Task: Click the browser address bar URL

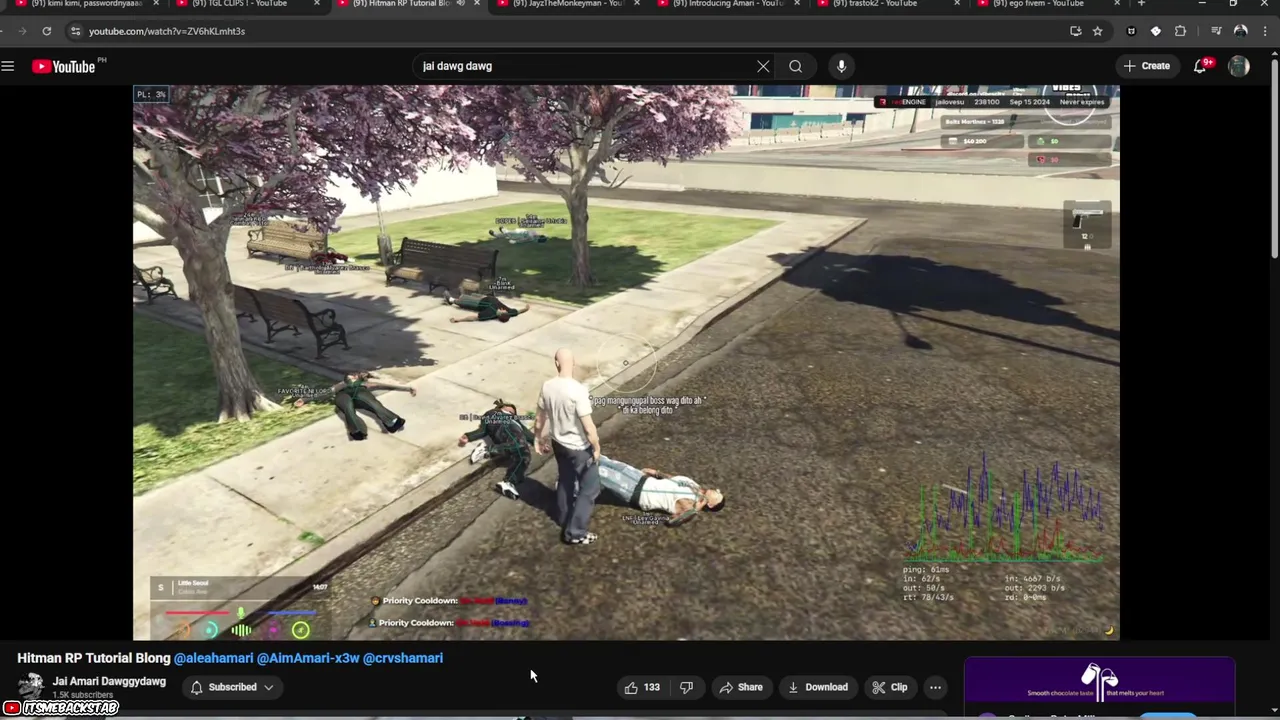Action: pyautogui.click(x=167, y=31)
